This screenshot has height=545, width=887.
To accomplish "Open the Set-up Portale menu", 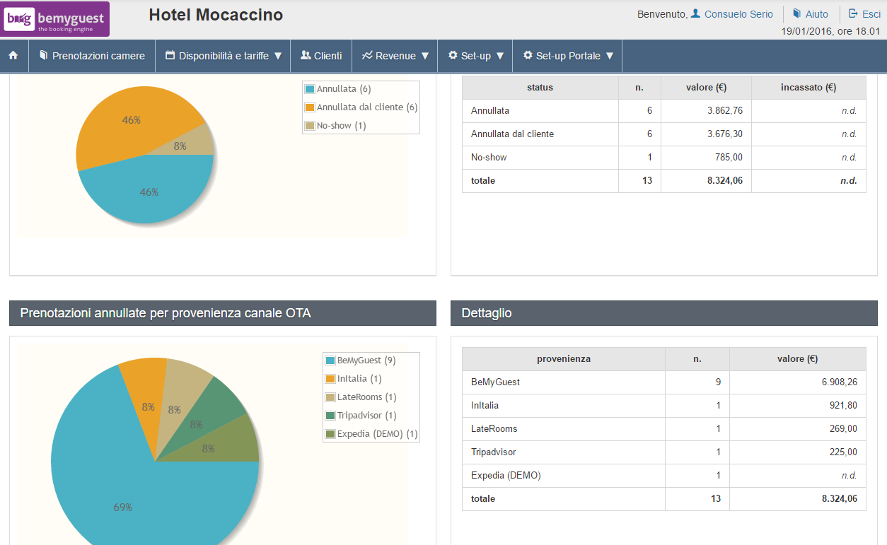I will 567,56.
